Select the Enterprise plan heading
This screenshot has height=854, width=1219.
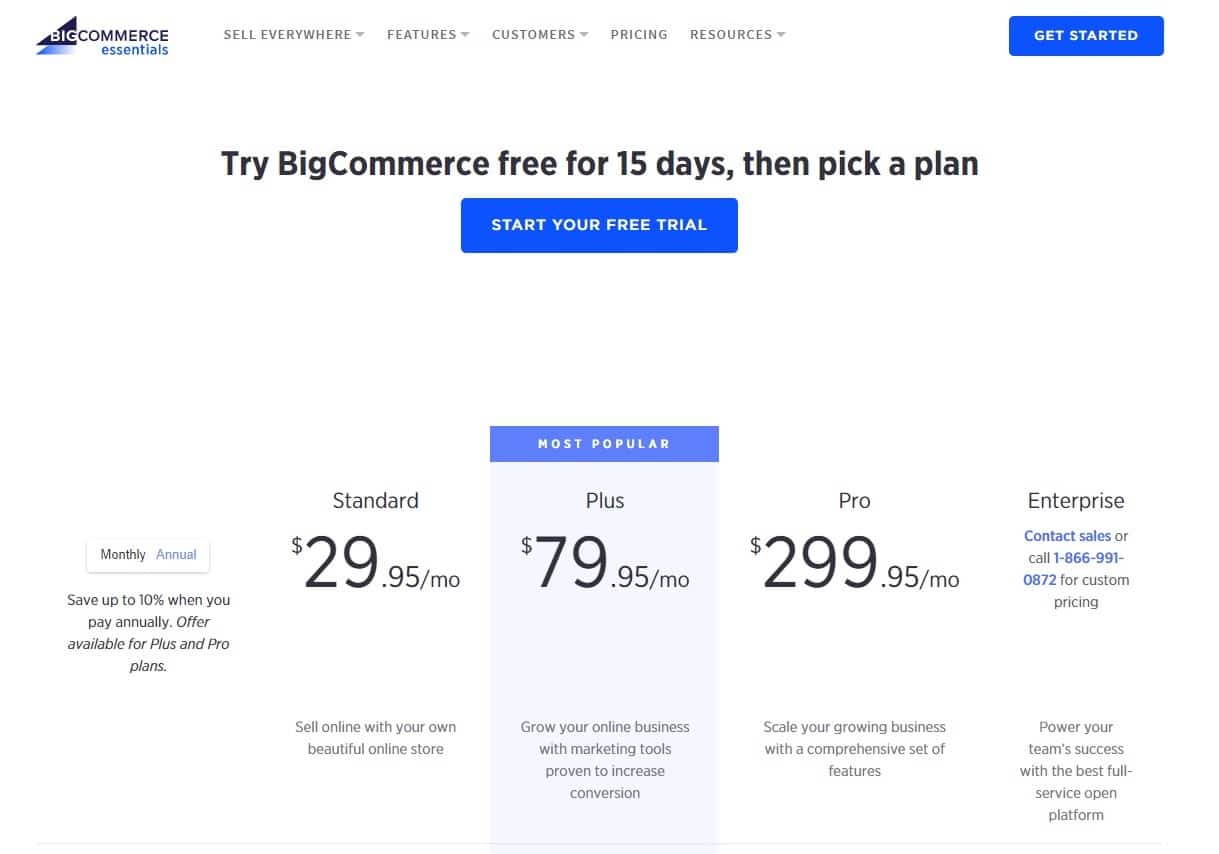point(1076,500)
